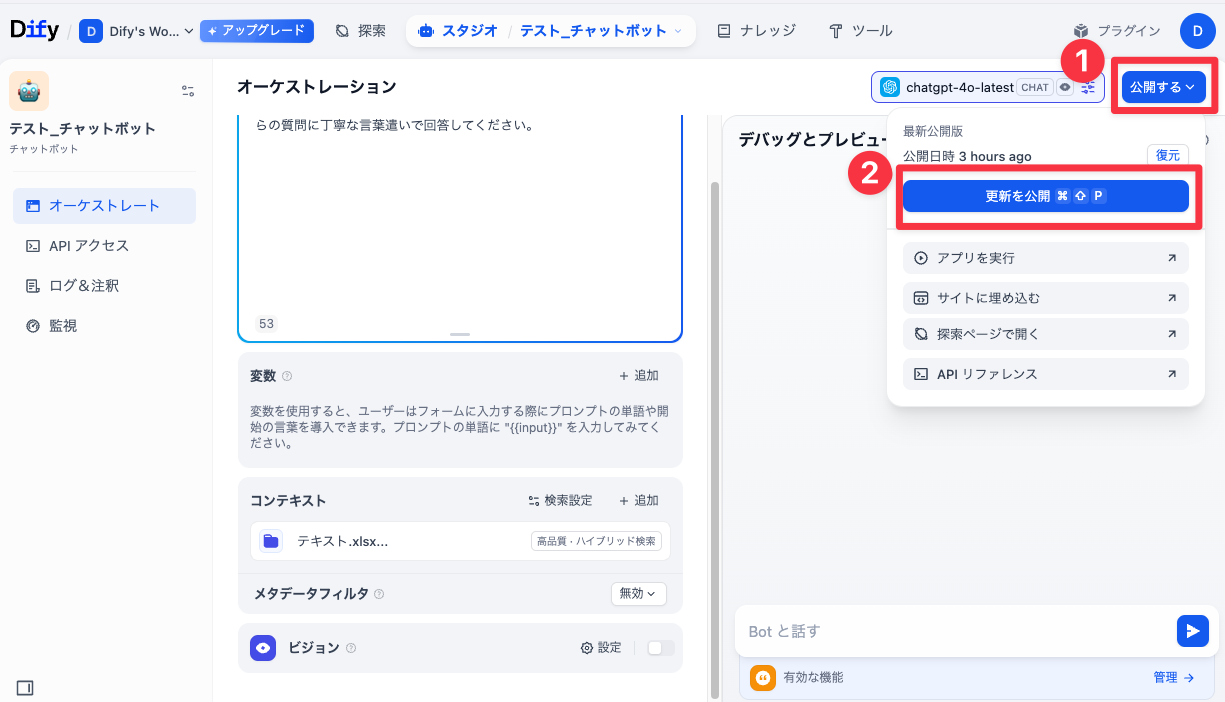1225x702 pixels.
Task: Click help icon next to 変数
Action: (x=287, y=376)
